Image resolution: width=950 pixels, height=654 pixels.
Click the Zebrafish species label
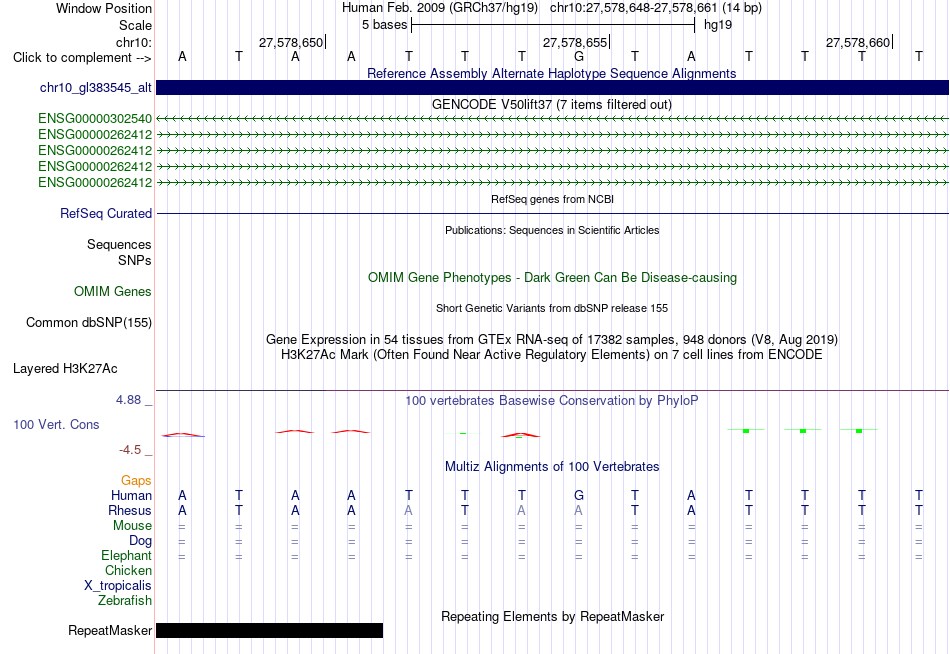point(125,601)
